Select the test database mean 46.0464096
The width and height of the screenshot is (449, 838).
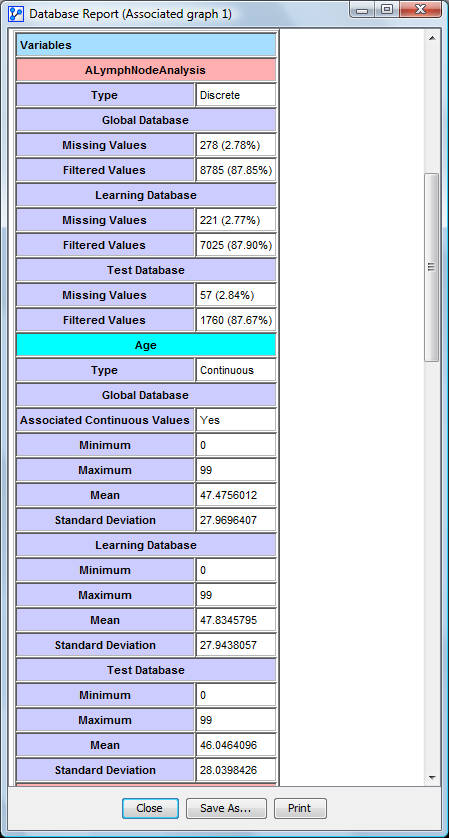236,745
